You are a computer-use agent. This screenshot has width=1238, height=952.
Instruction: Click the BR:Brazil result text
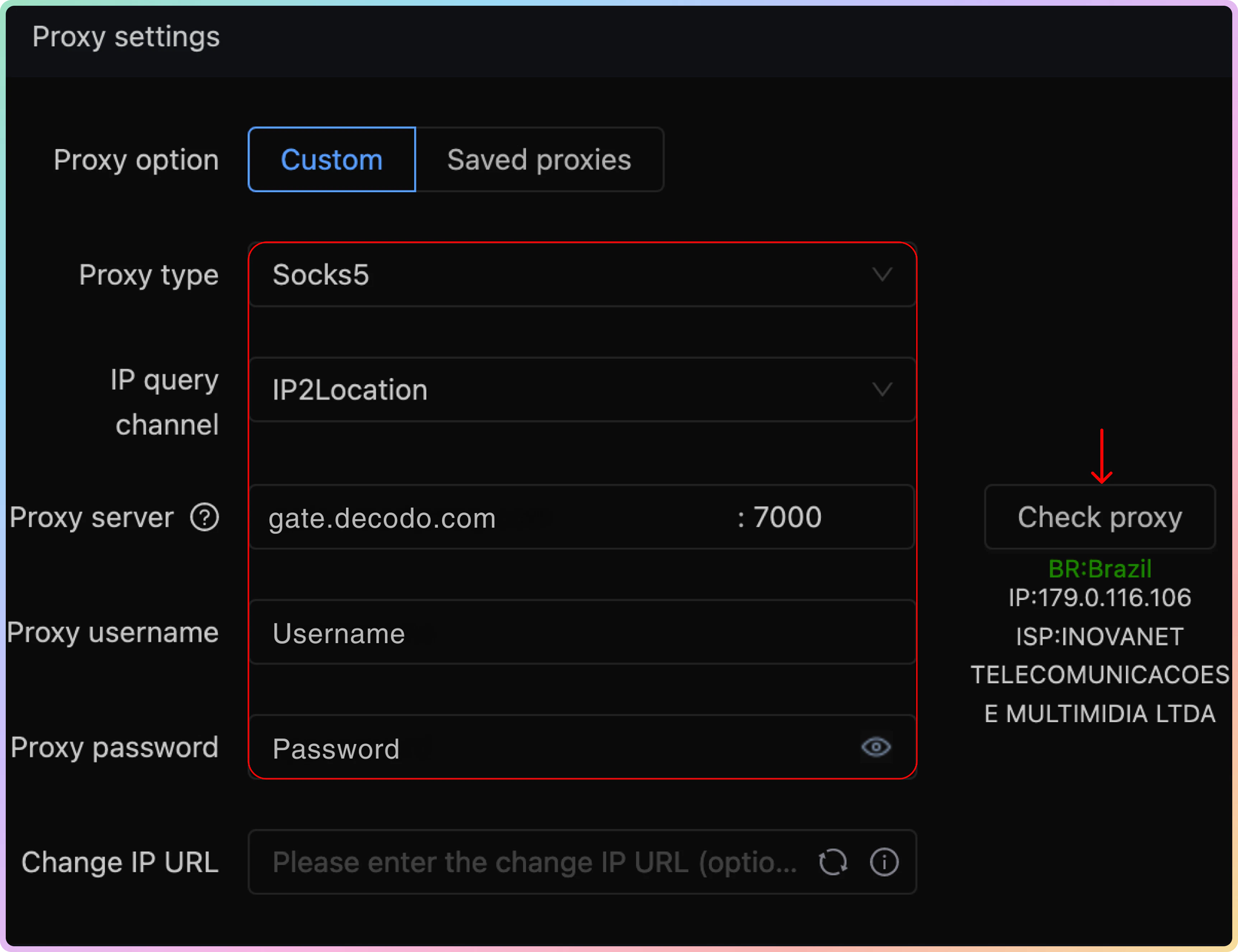pos(1100,568)
